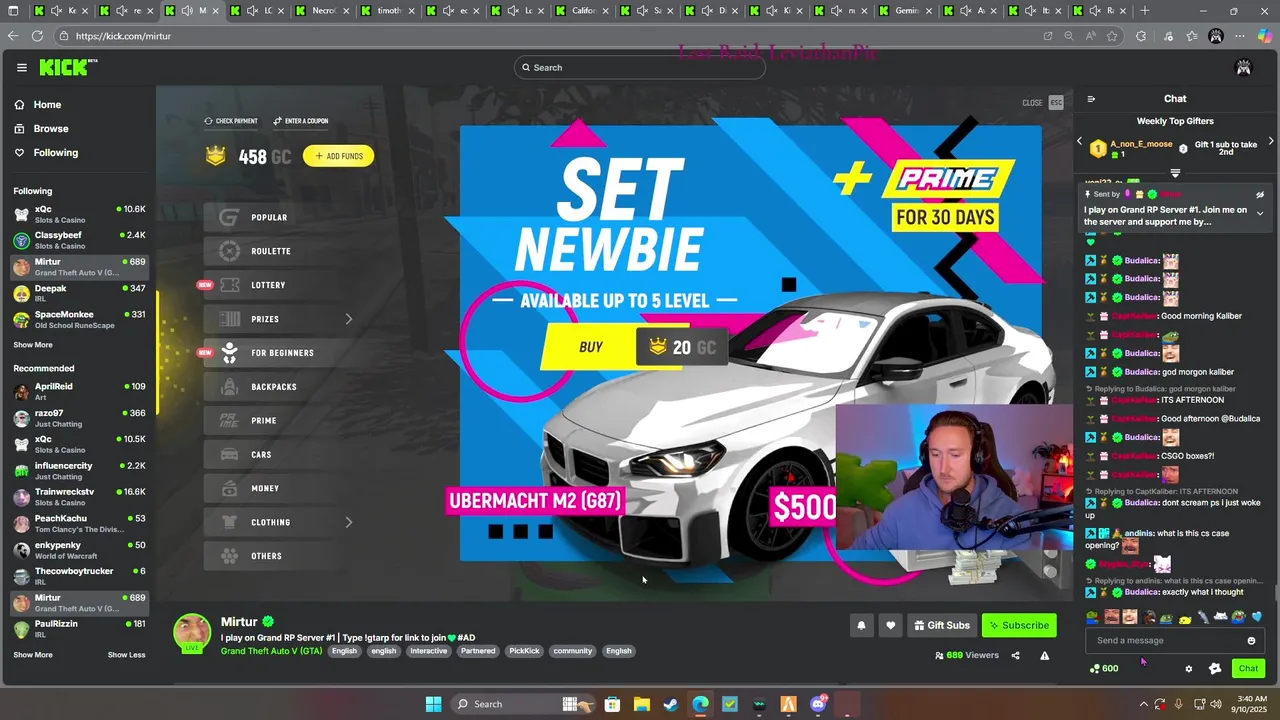Open the browser zoom icon in the address bar
This screenshot has width=1280, height=720.
(x=1069, y=36)
